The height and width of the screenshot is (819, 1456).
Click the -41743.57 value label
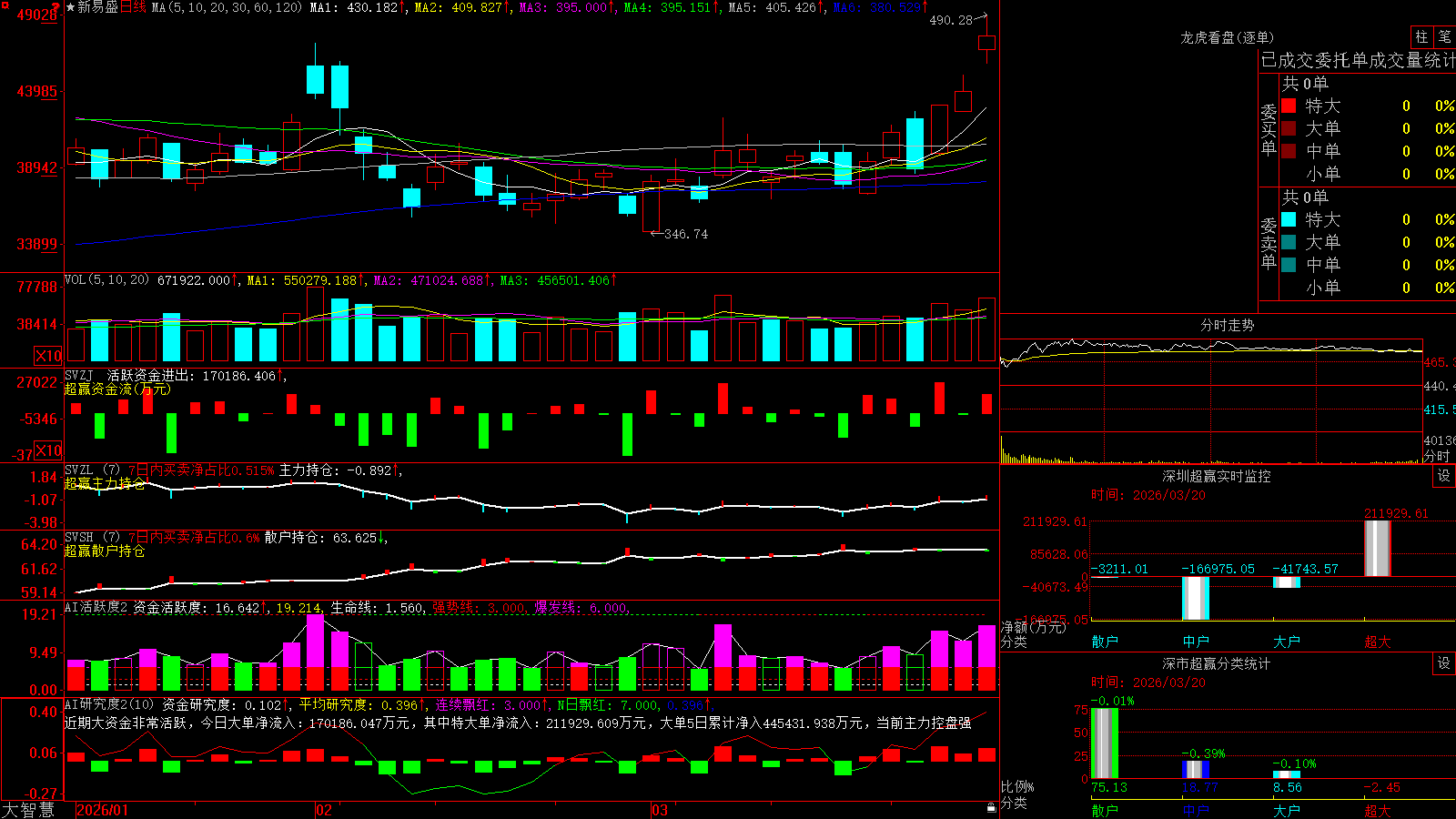(1305, 569)
